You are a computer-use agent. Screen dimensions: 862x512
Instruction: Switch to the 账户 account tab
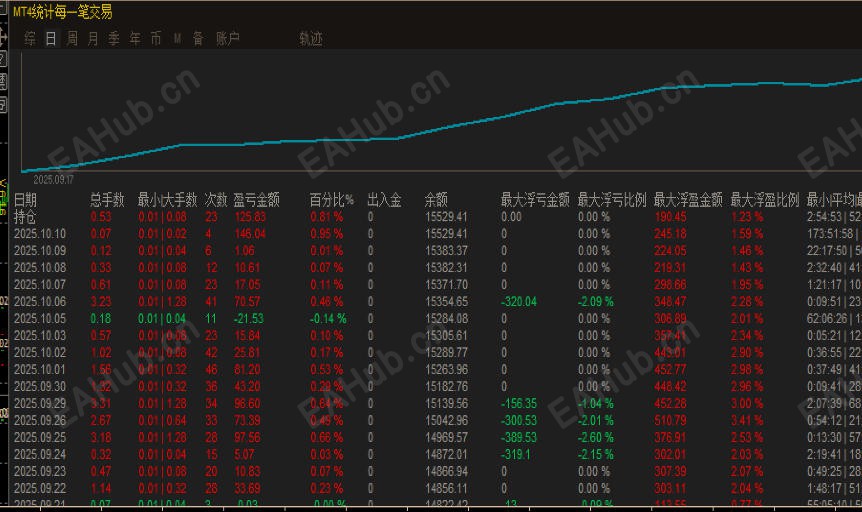click(x=228, y=38)
